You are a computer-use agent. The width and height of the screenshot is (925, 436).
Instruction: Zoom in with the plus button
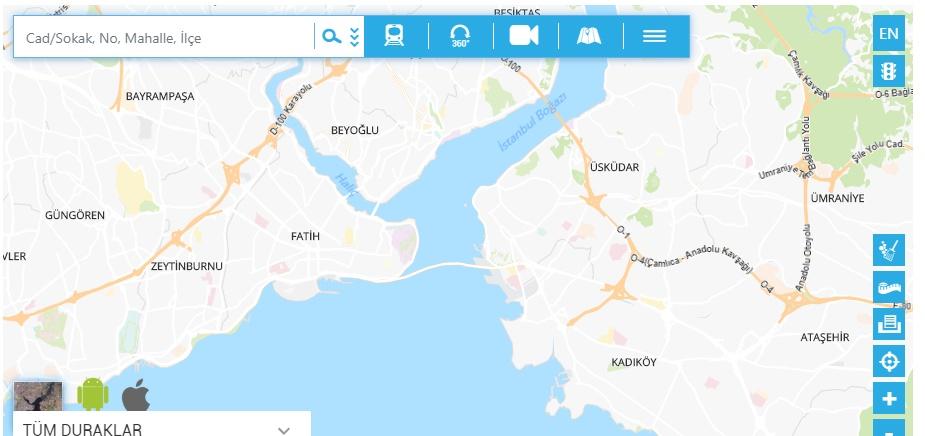point(888,399)
